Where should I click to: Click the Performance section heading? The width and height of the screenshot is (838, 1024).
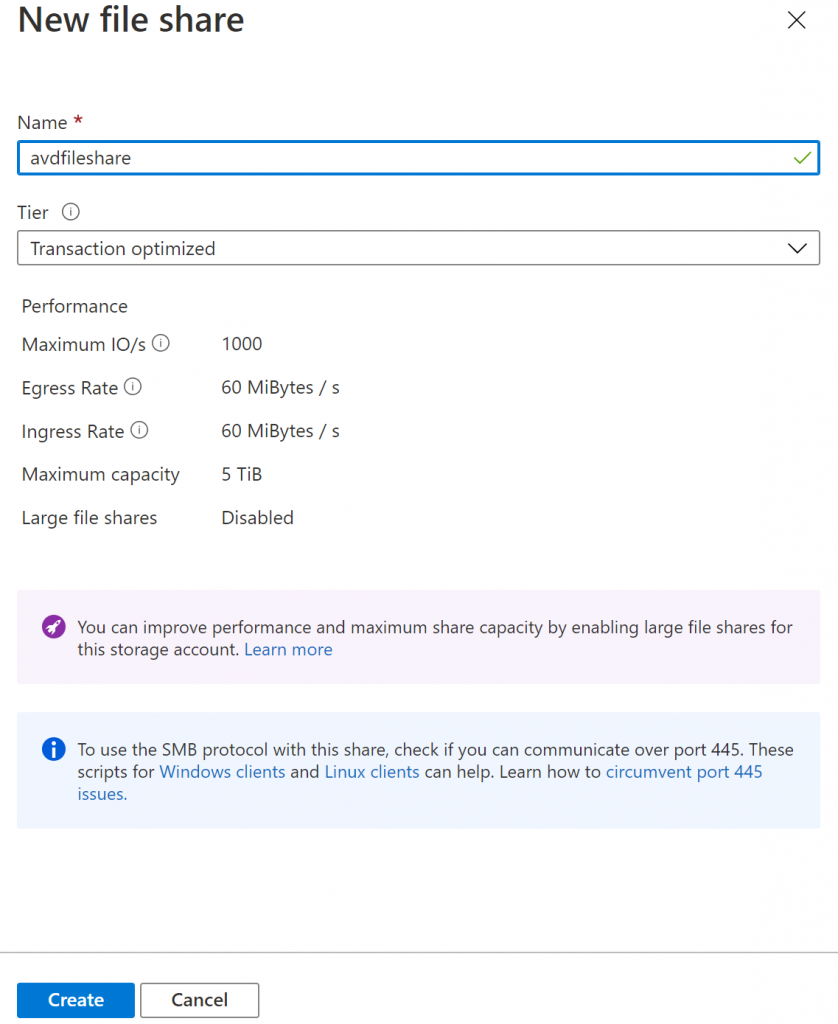74,306
